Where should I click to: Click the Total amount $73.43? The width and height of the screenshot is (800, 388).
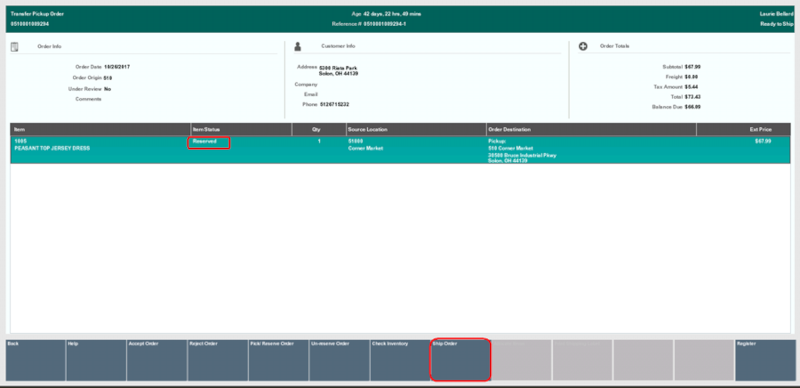(693, 97)
